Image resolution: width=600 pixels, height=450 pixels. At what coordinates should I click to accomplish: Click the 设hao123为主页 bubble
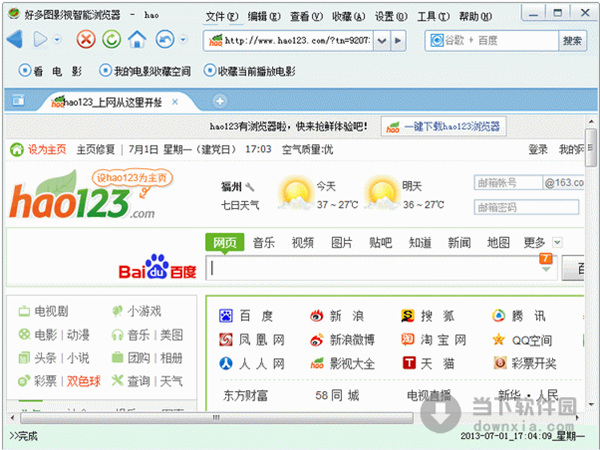click(132, 178)
